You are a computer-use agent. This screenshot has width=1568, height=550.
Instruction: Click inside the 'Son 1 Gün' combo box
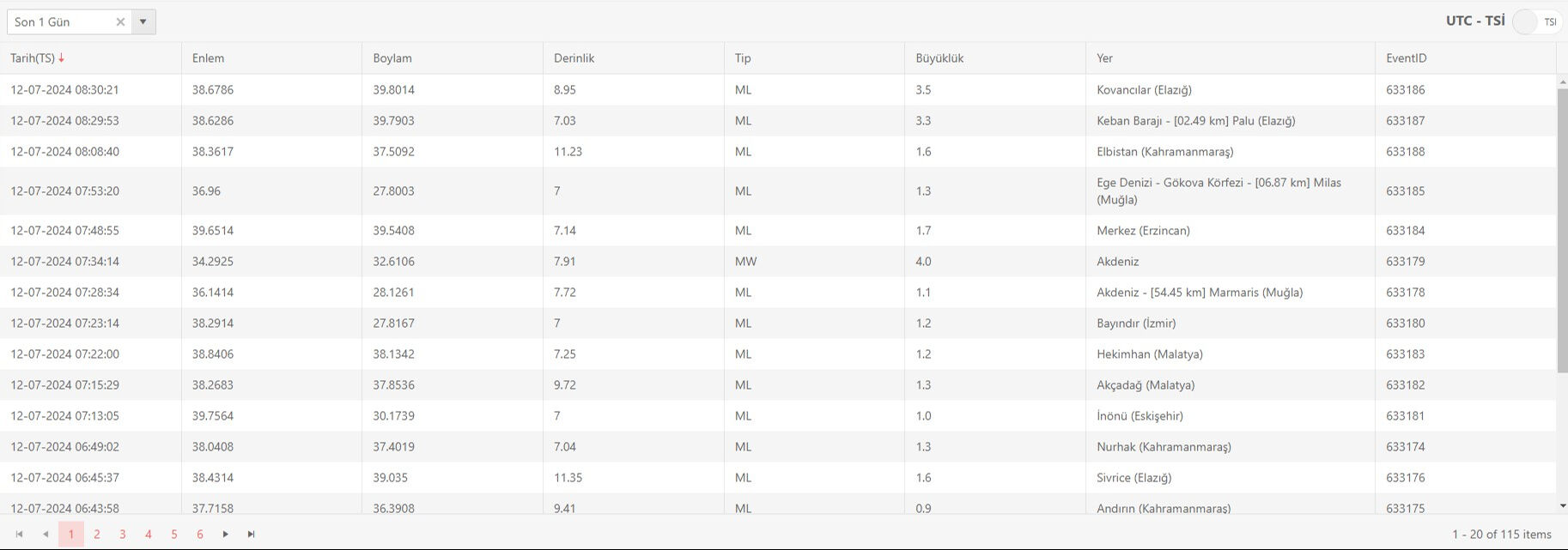tap(60, 22)
